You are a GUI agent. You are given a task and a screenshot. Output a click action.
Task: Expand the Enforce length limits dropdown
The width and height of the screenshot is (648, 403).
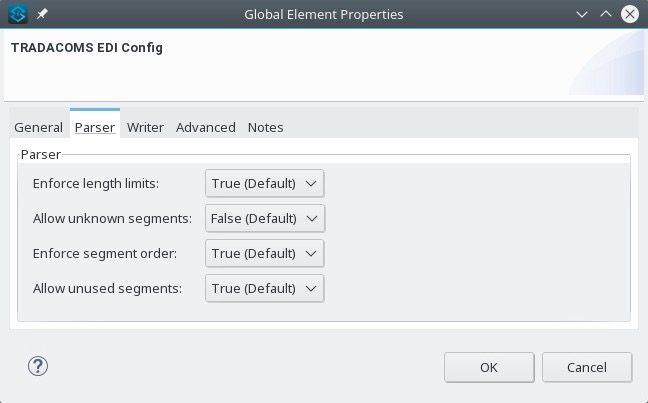click(265, 183)
